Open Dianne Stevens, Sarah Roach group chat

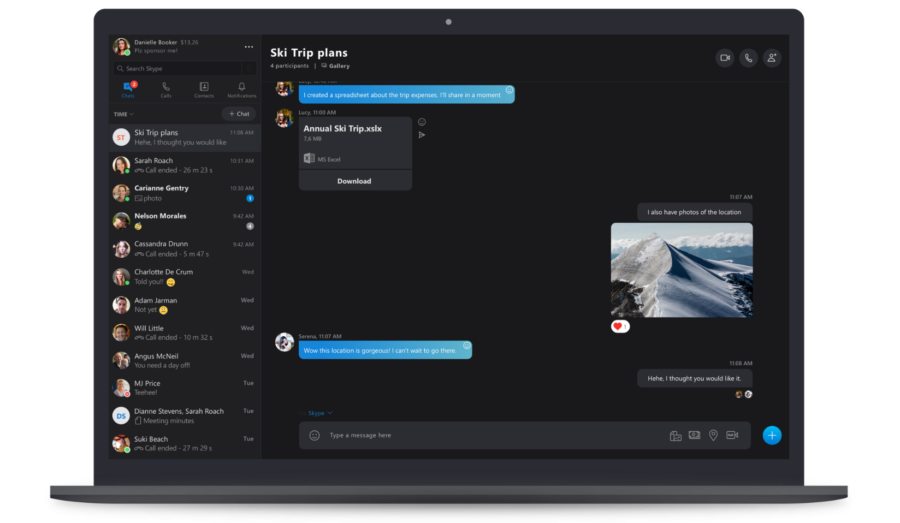point(185,416)
